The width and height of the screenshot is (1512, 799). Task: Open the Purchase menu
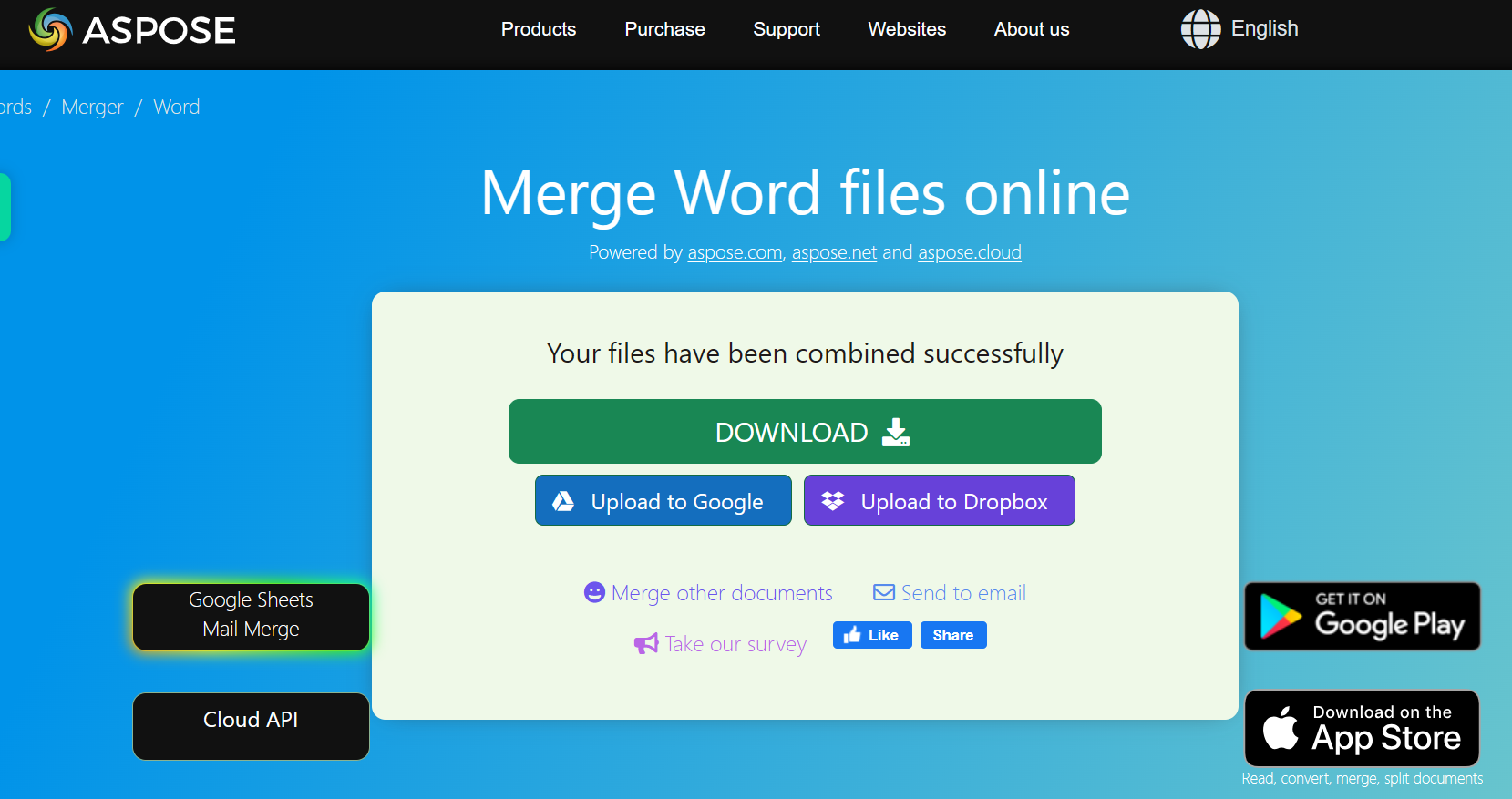[664, 29]
